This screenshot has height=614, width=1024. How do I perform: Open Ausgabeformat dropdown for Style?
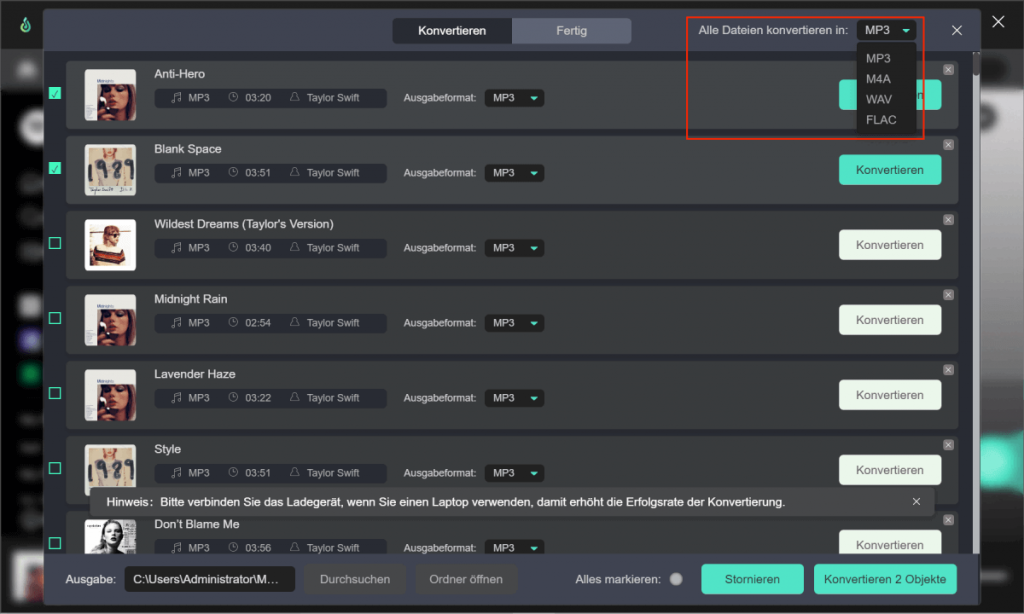point(514,474)
